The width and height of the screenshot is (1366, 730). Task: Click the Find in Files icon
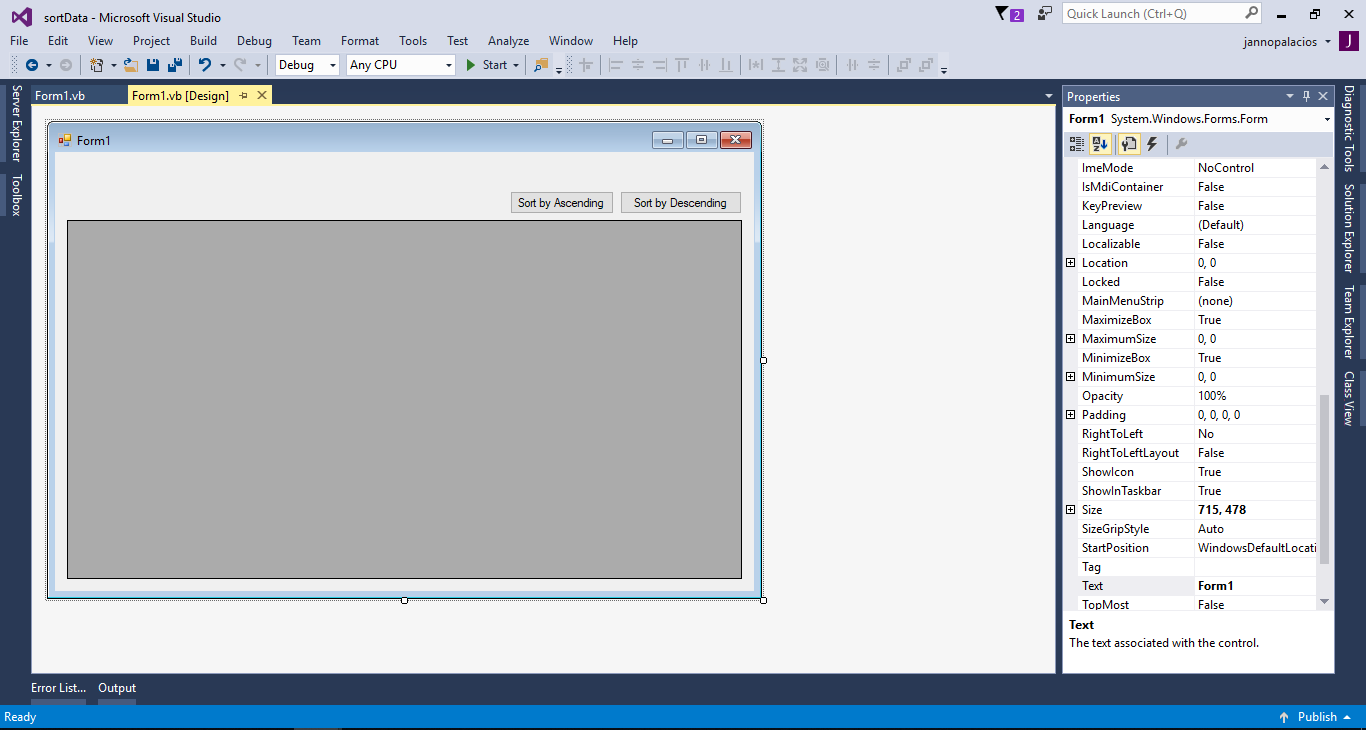tap(541, 65)
